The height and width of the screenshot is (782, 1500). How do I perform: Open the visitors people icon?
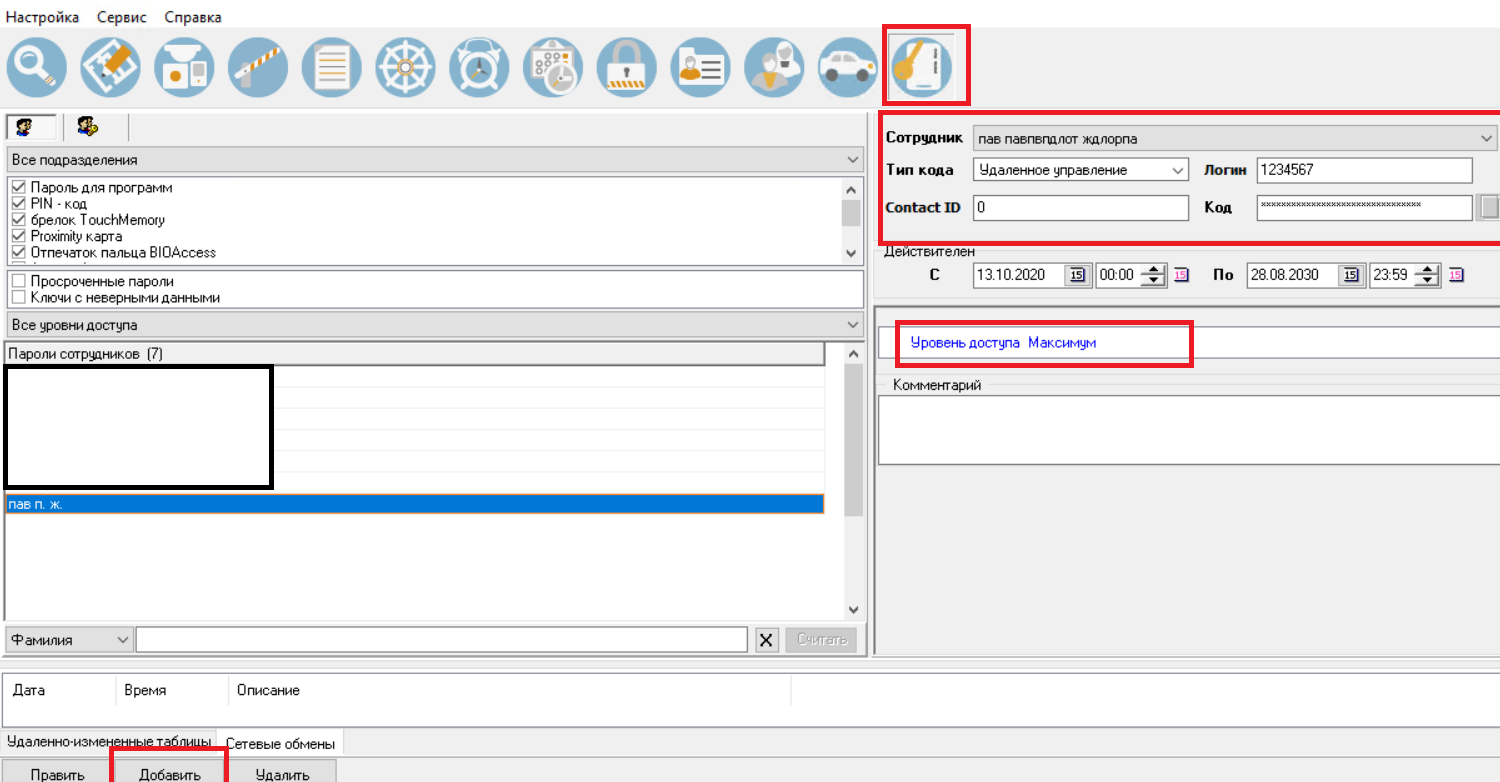tap(775, 67)
